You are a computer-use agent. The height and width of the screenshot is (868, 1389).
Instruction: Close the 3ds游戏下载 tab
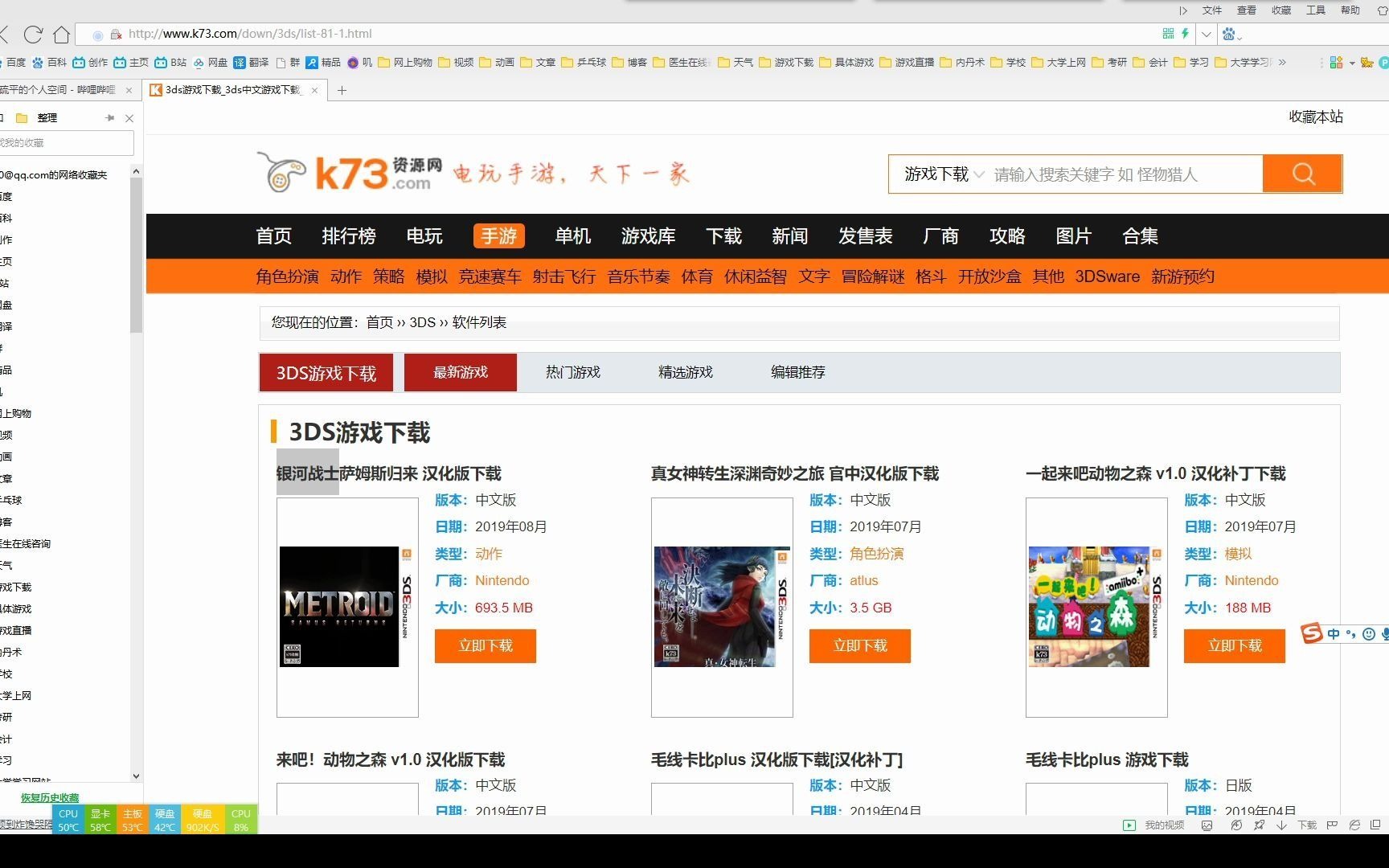(314, 90)
